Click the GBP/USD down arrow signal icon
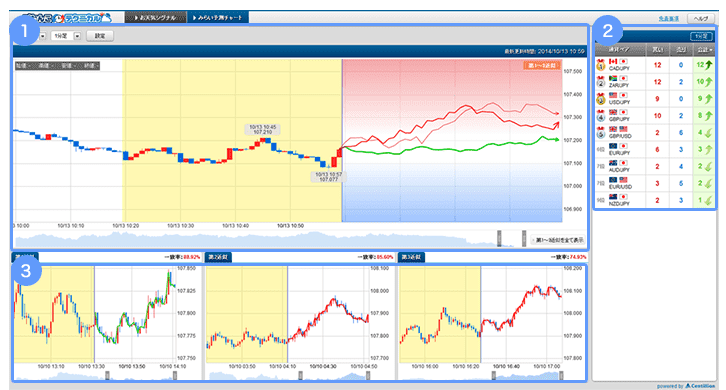Viewport: 726px width, 390px height. [708, 133]
